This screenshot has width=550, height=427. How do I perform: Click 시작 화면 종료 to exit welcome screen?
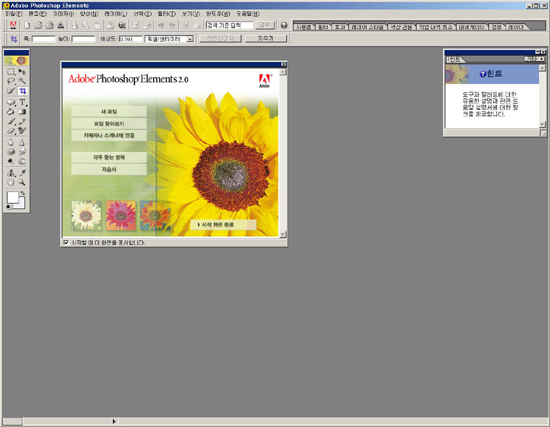(223, 225)
